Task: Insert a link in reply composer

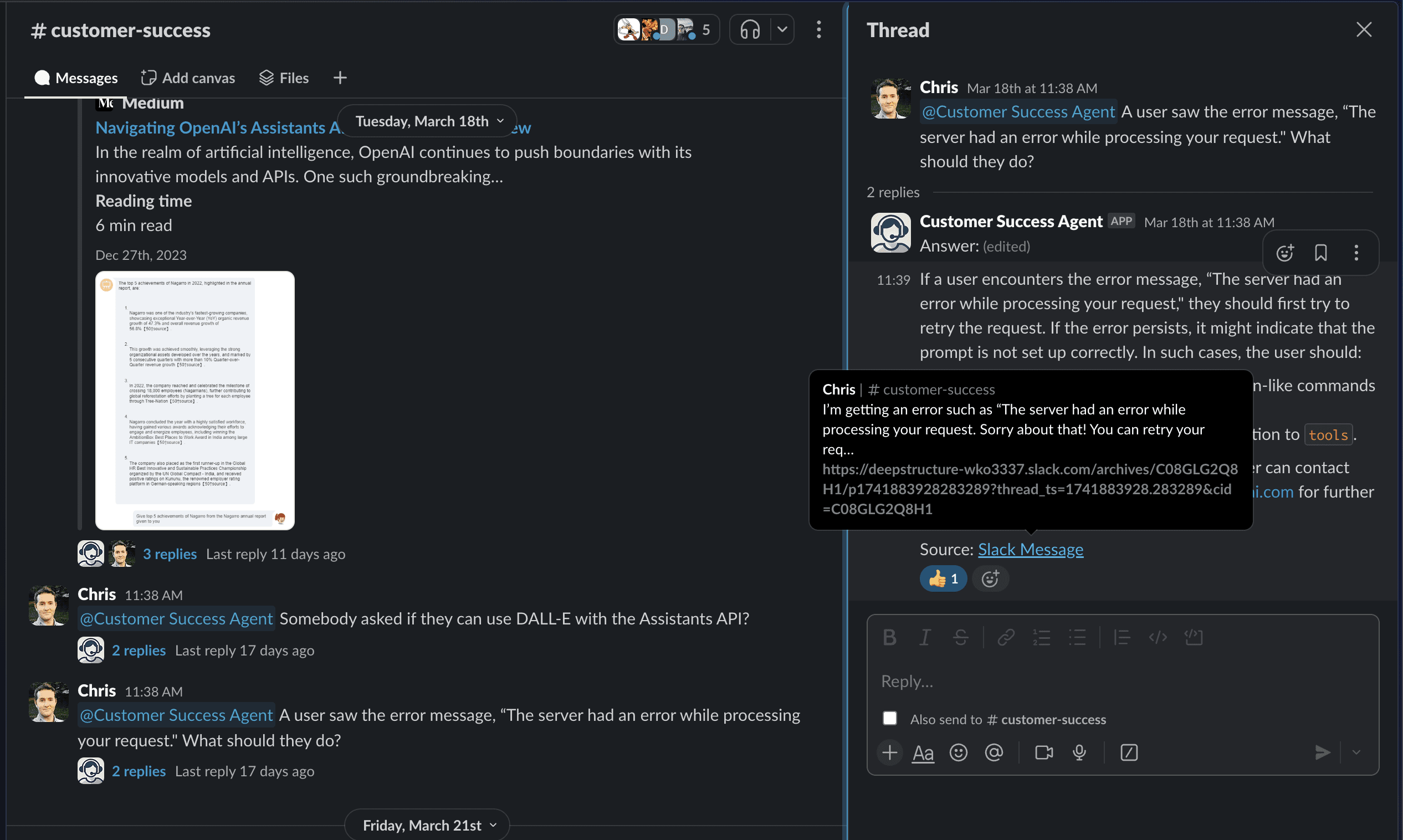Action: coord(1006,638)
